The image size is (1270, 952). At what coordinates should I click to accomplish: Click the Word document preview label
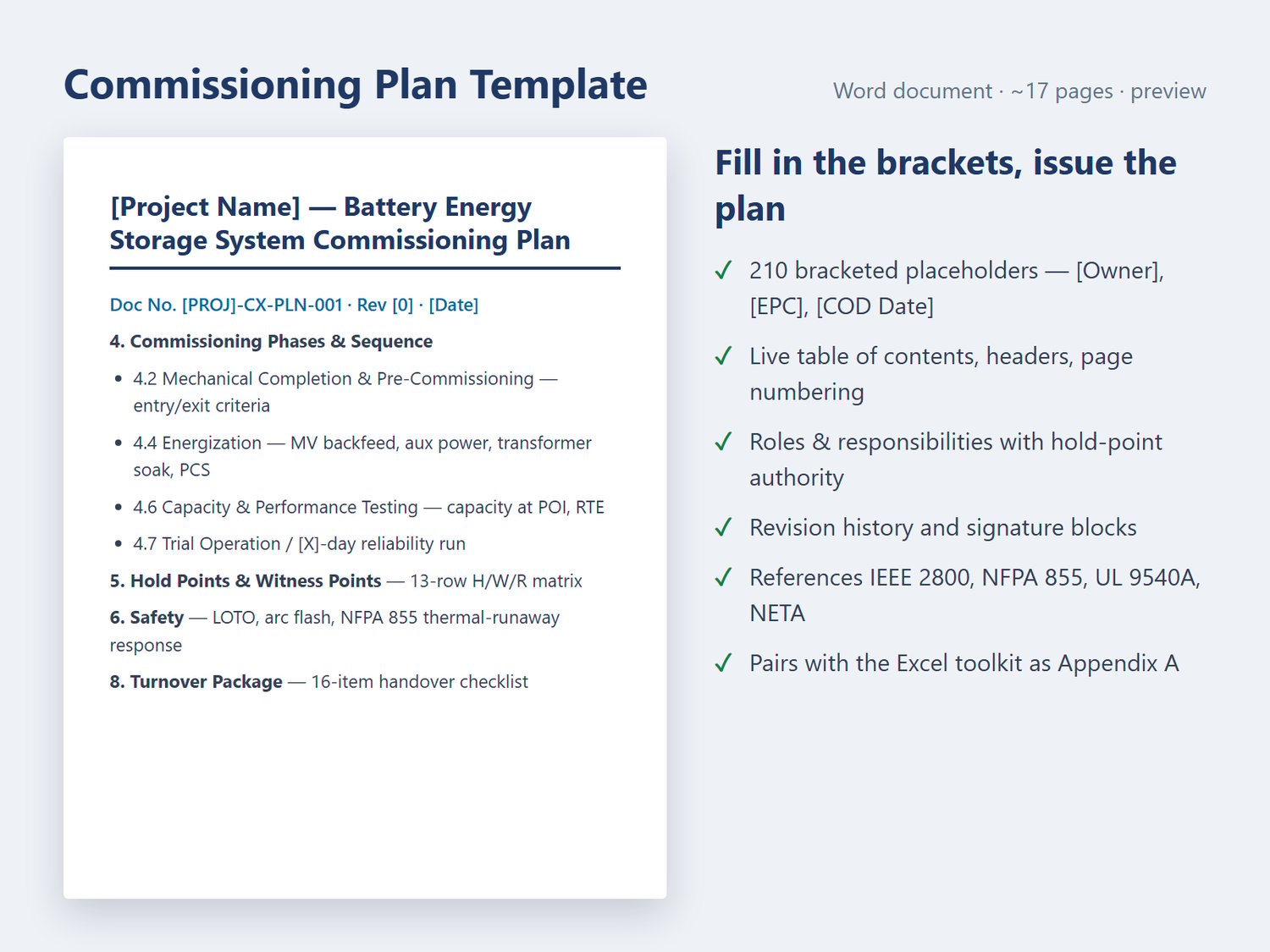tap(1019, 91)
